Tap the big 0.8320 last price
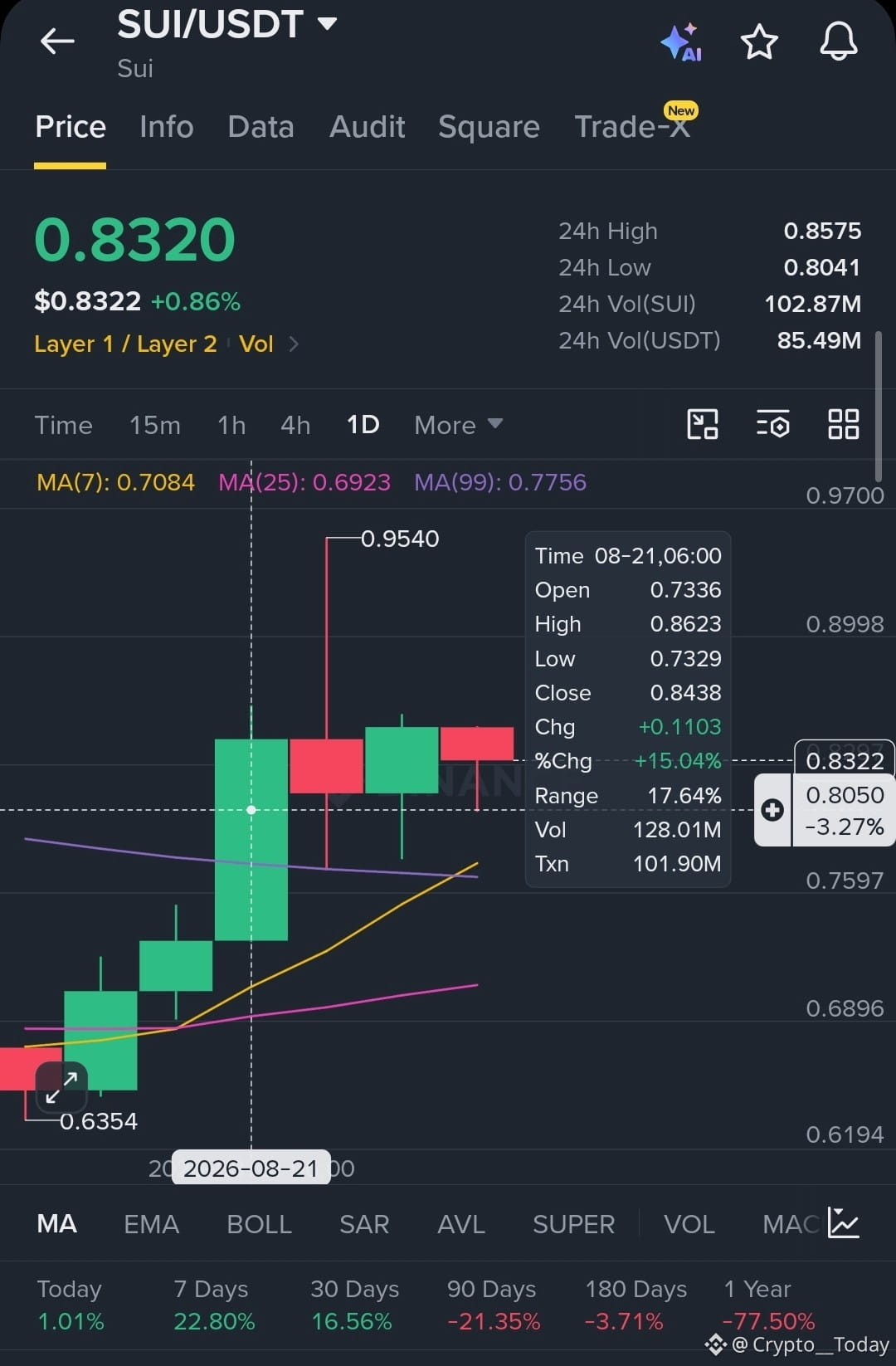This screenshot has width=896, height=1366. (135, 240)
